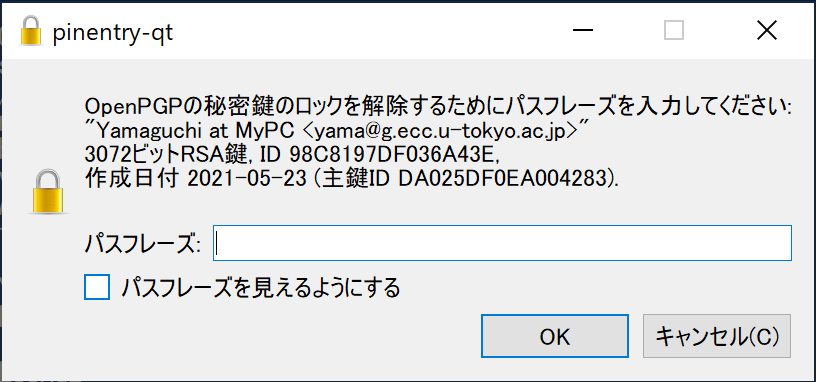816x382 pixels.
Task: Click the 主鍵ID DA025DF0EA004283 text
Action: [463, 180]
